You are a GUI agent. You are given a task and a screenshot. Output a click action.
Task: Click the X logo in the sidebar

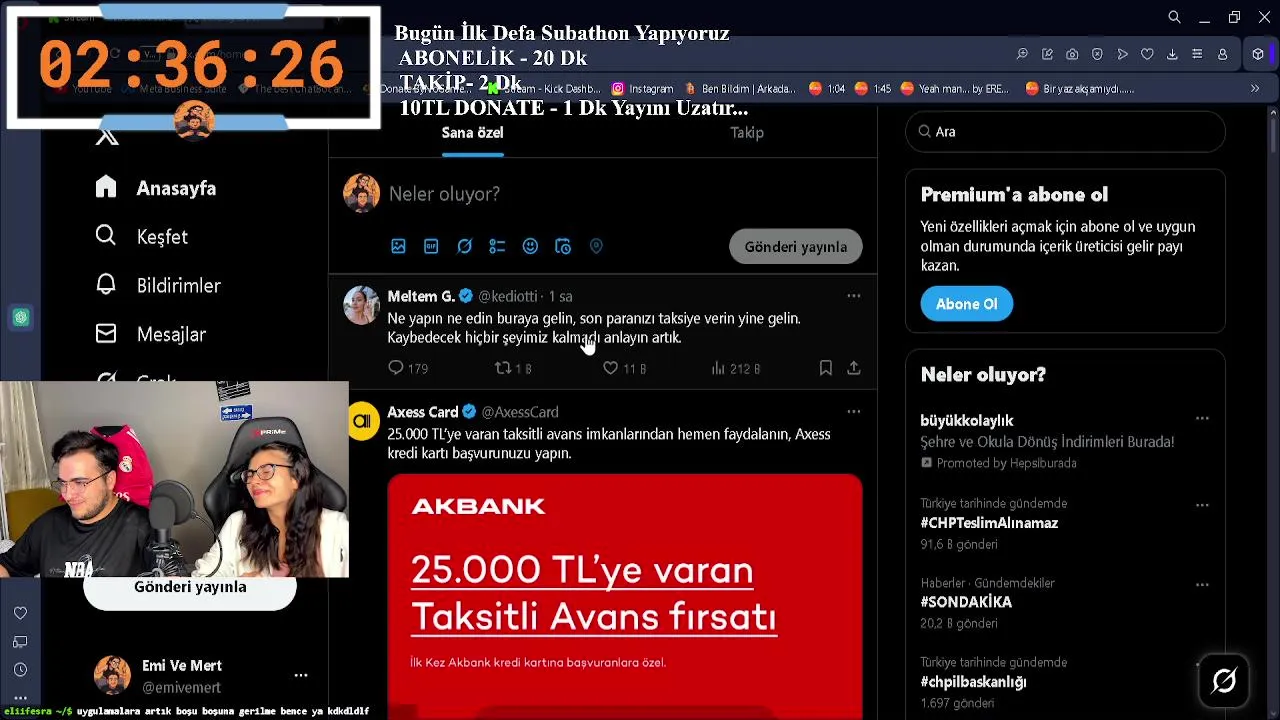(x=107, y=137)
